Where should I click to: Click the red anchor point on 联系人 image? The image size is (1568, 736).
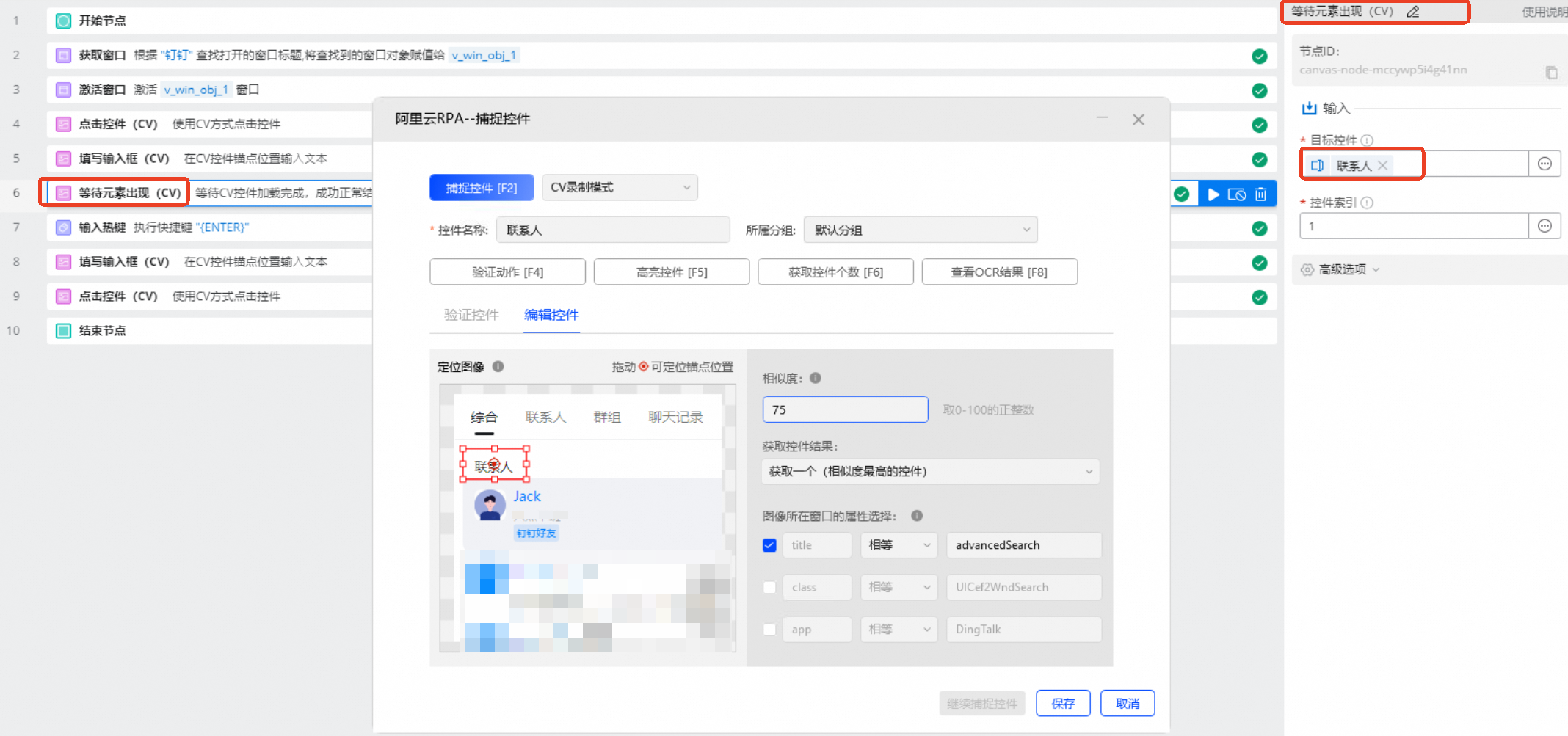[x=494, y=464]
